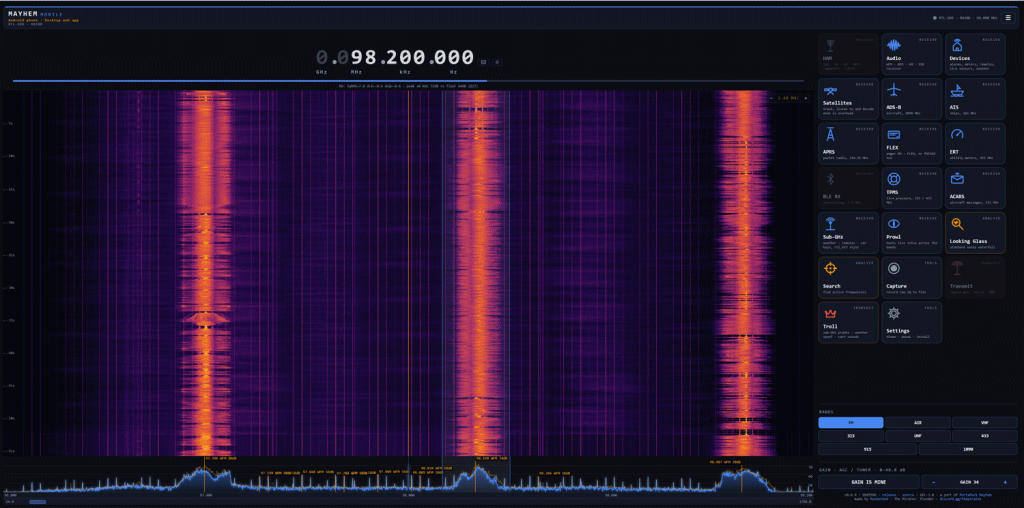Select the 1090 band preset
Viewport: 1024px width, 508px height.
[968, 449]
